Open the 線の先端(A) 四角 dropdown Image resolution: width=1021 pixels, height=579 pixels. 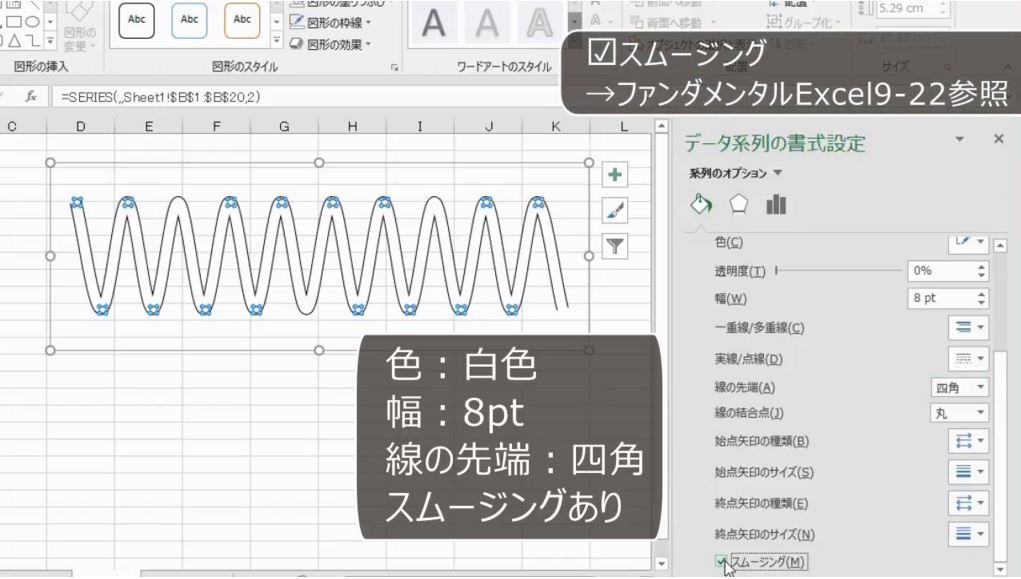click(959, 388)
